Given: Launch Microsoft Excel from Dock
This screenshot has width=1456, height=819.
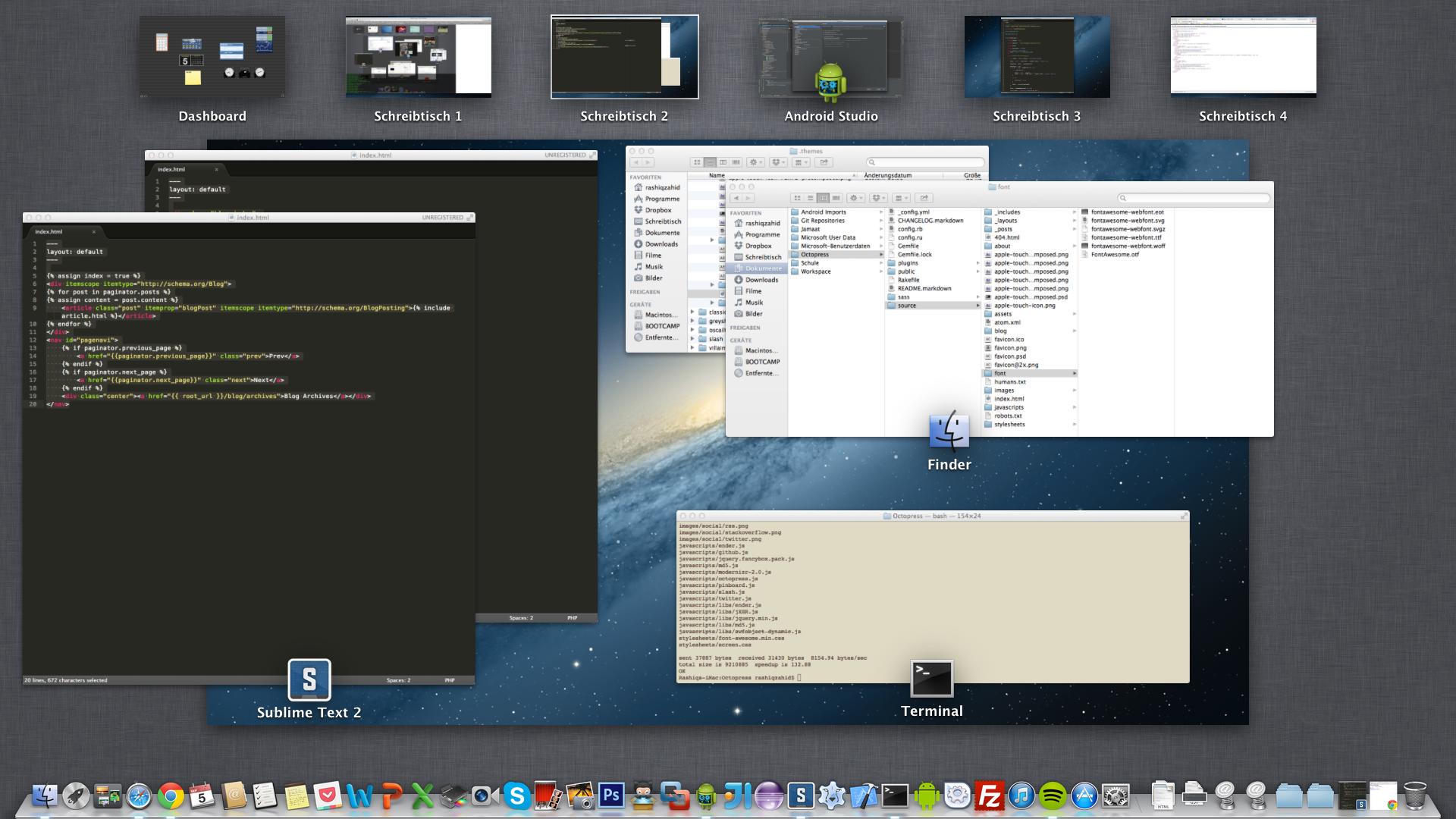Looking at the screenshot, I should tap(422, 795).
